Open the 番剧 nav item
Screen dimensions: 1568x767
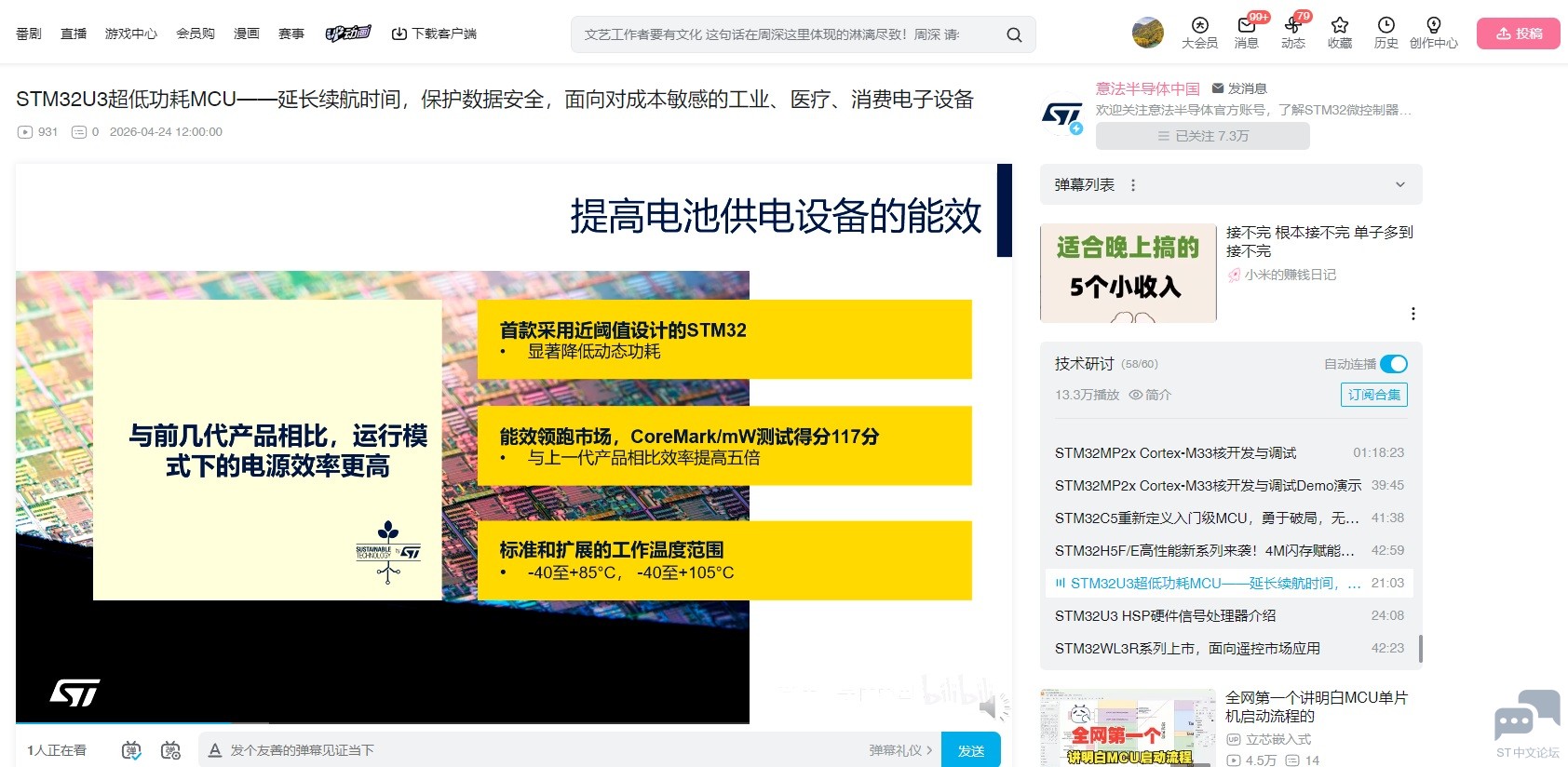pos(29,34)
